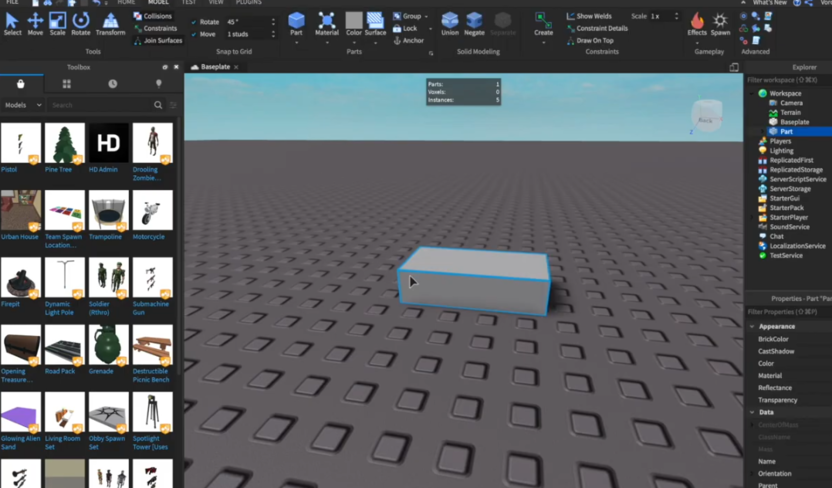Click the Group button

tap(407, 16)
